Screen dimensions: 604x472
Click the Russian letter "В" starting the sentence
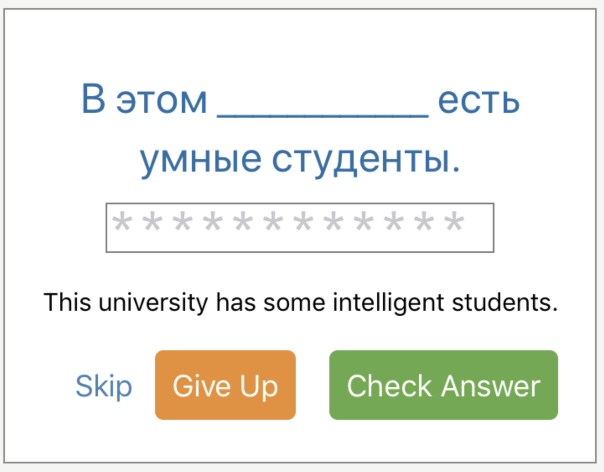(93, 101)
